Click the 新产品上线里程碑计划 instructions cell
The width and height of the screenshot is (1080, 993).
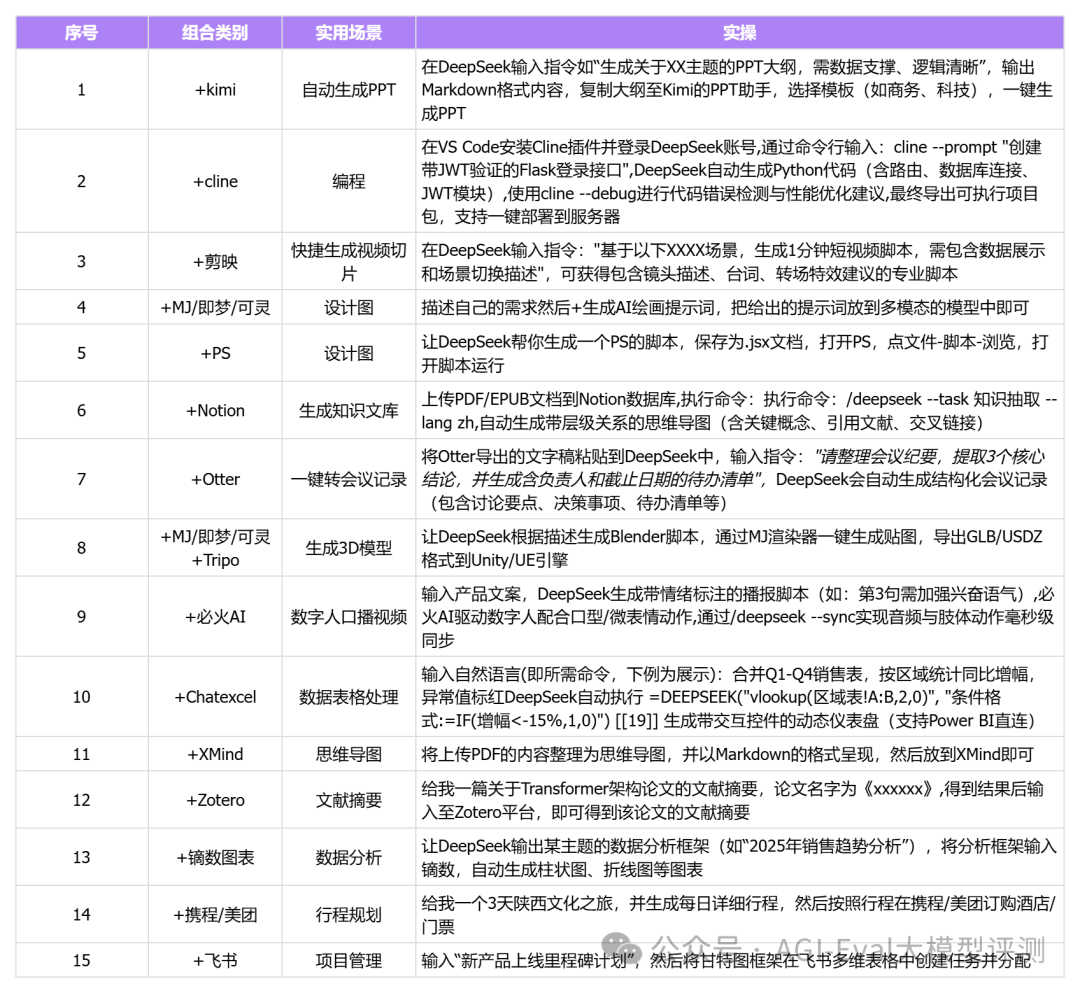740,960
